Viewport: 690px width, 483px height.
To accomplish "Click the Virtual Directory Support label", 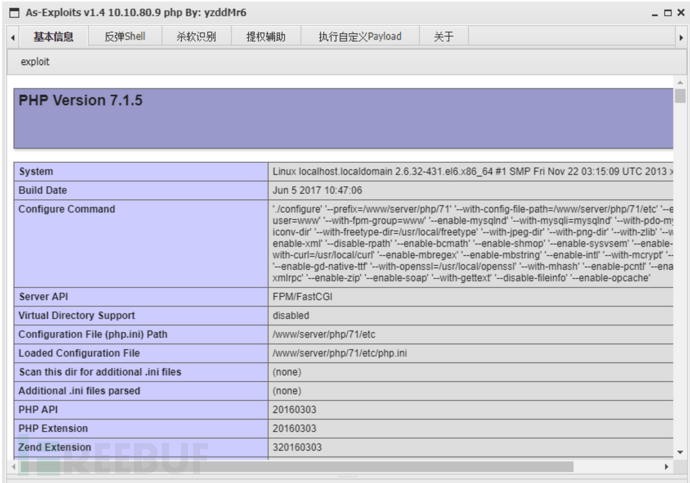I will click(77, 316).
